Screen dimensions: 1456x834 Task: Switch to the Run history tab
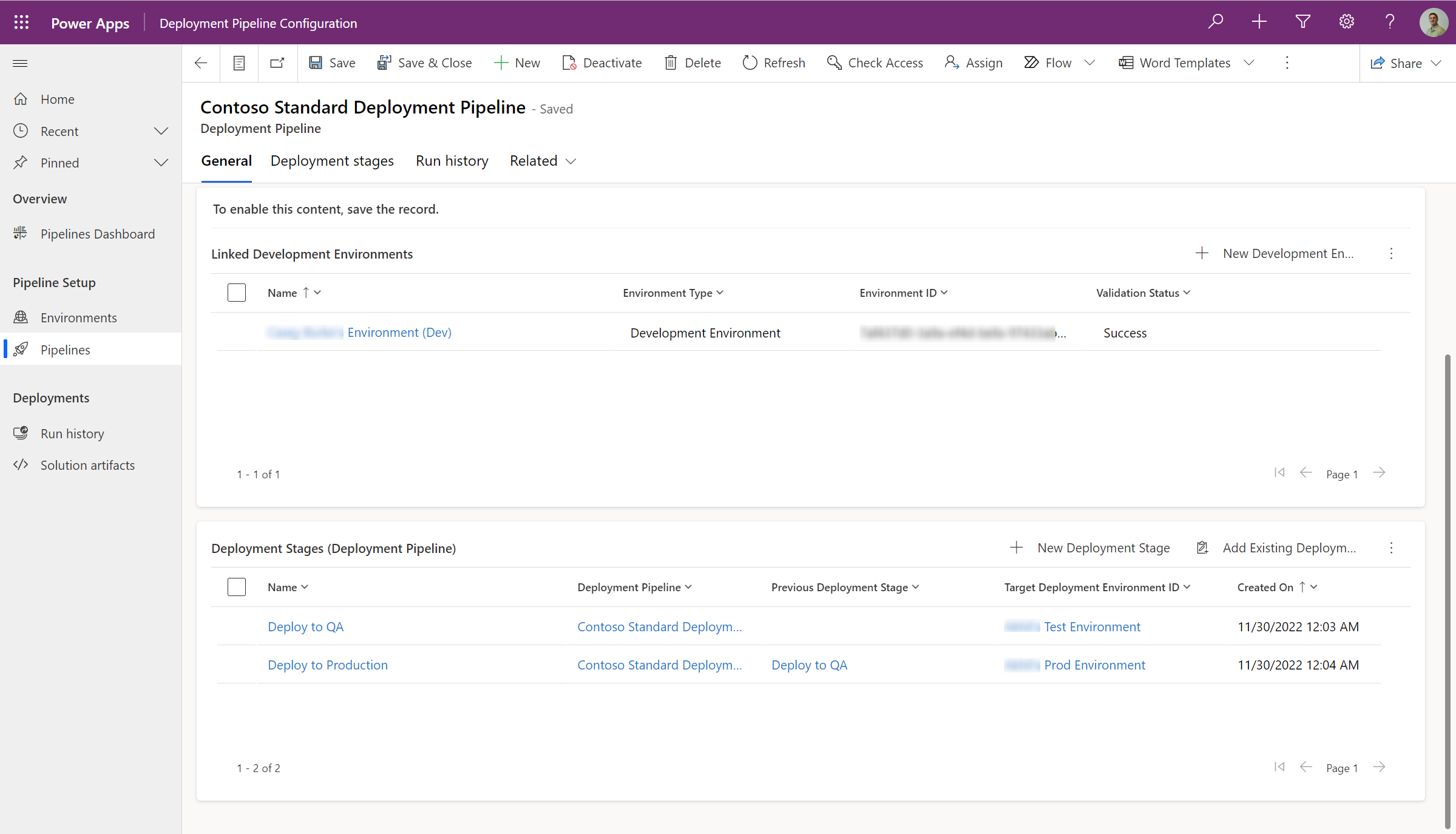(x=452, y=161)
